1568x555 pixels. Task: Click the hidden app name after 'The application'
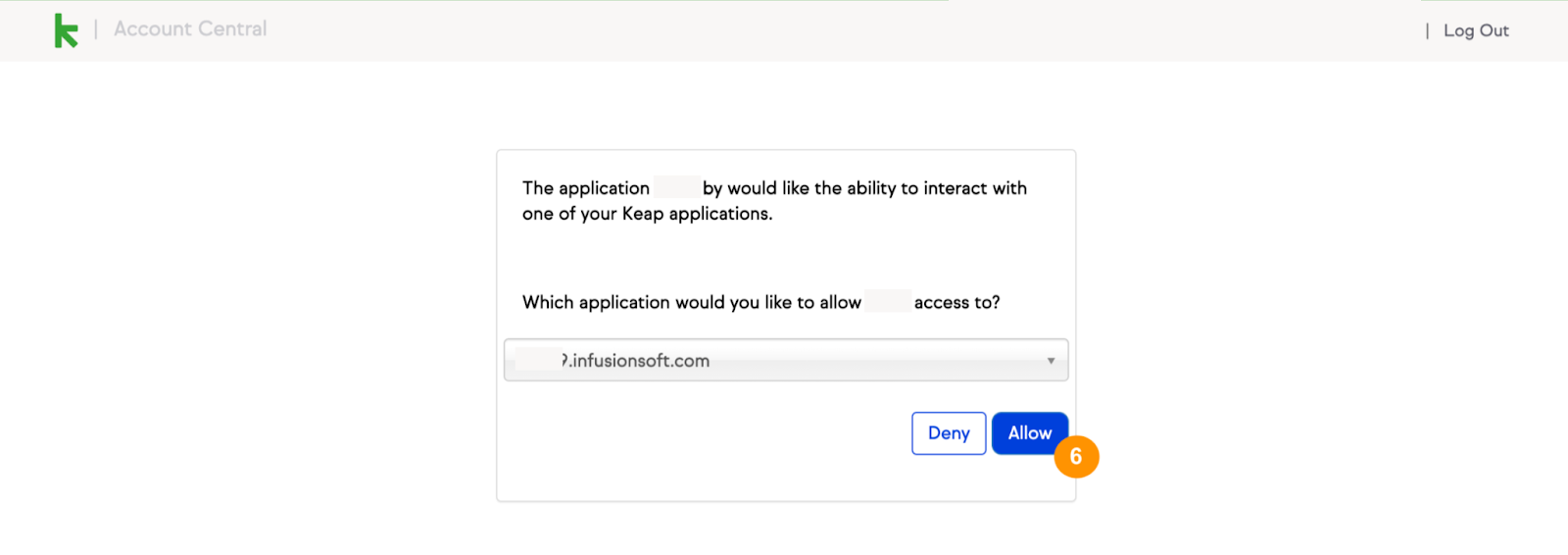click(x=676, y=187)
